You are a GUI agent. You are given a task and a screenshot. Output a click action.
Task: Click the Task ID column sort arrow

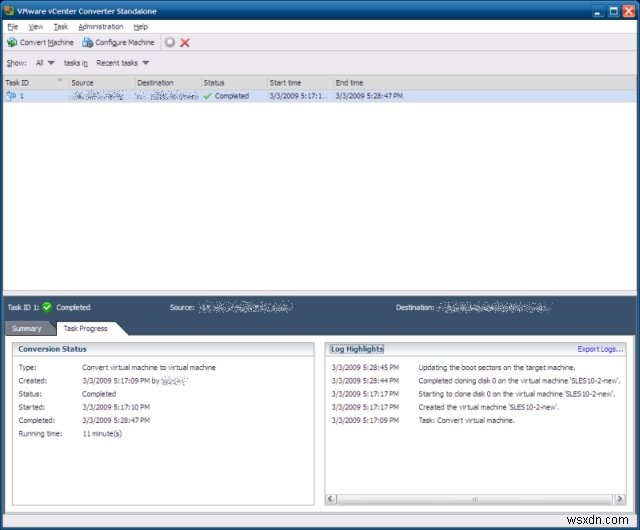tap(60, 80)
